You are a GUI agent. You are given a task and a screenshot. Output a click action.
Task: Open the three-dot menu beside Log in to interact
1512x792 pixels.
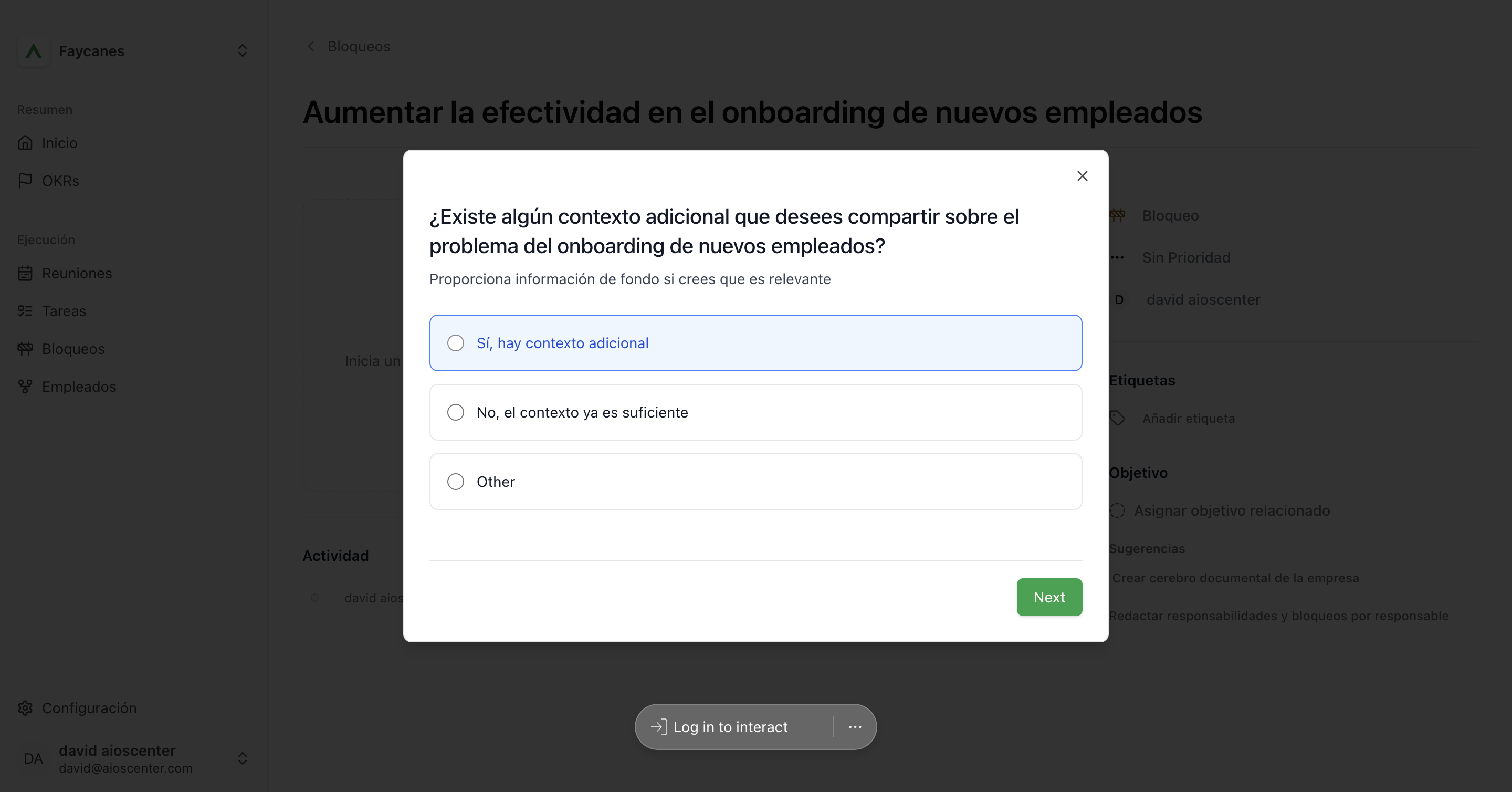855,727
